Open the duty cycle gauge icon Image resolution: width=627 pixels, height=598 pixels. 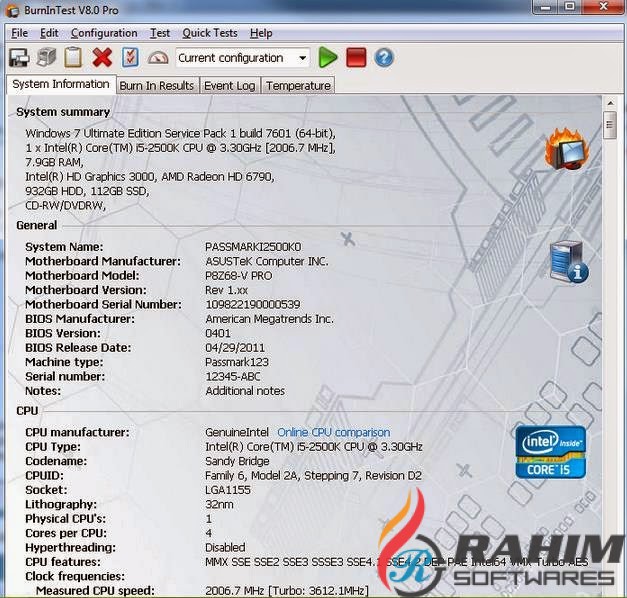click(158, 58)
